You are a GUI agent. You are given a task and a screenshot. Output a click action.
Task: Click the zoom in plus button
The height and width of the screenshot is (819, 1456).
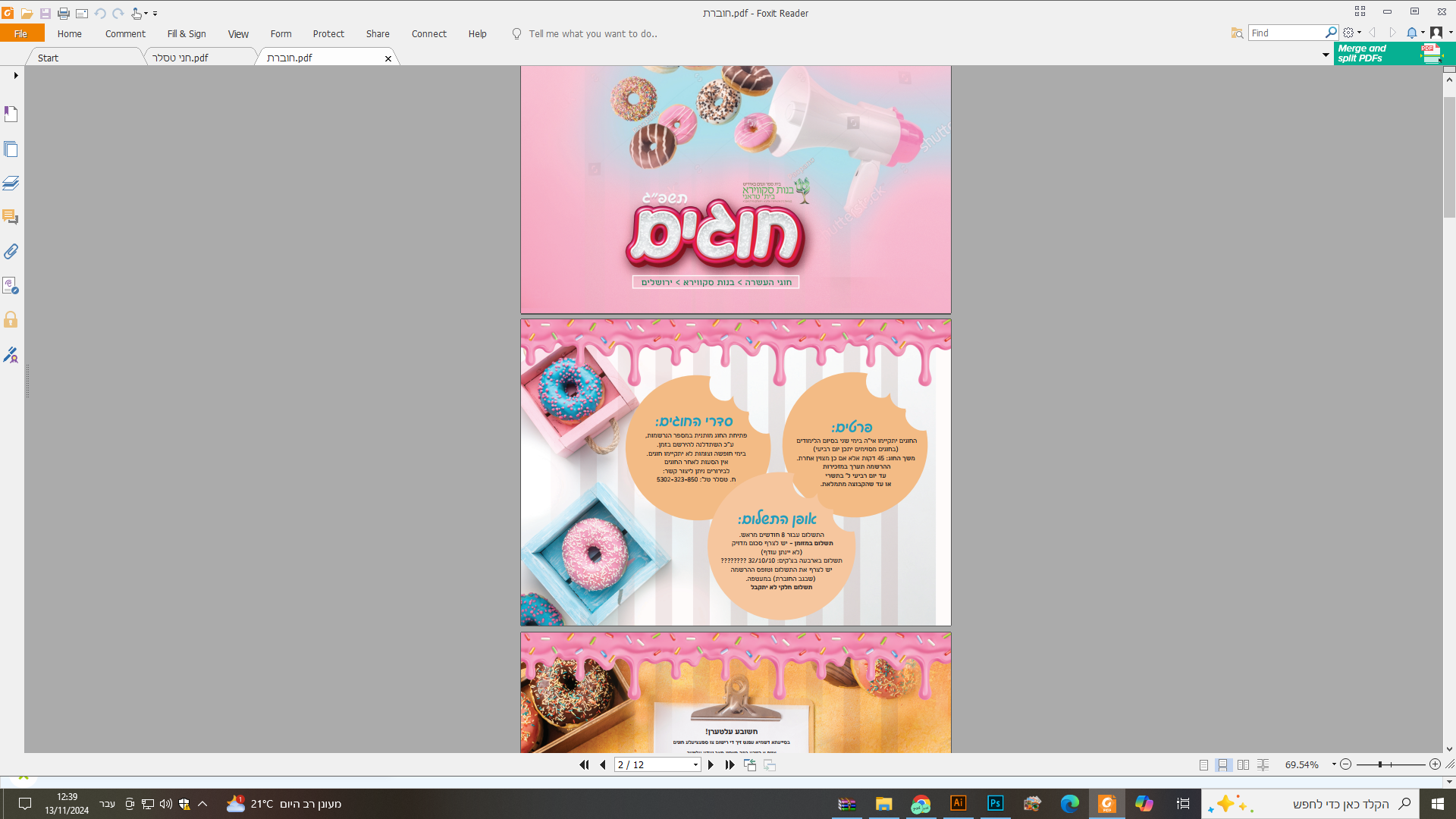[1435, 764]
